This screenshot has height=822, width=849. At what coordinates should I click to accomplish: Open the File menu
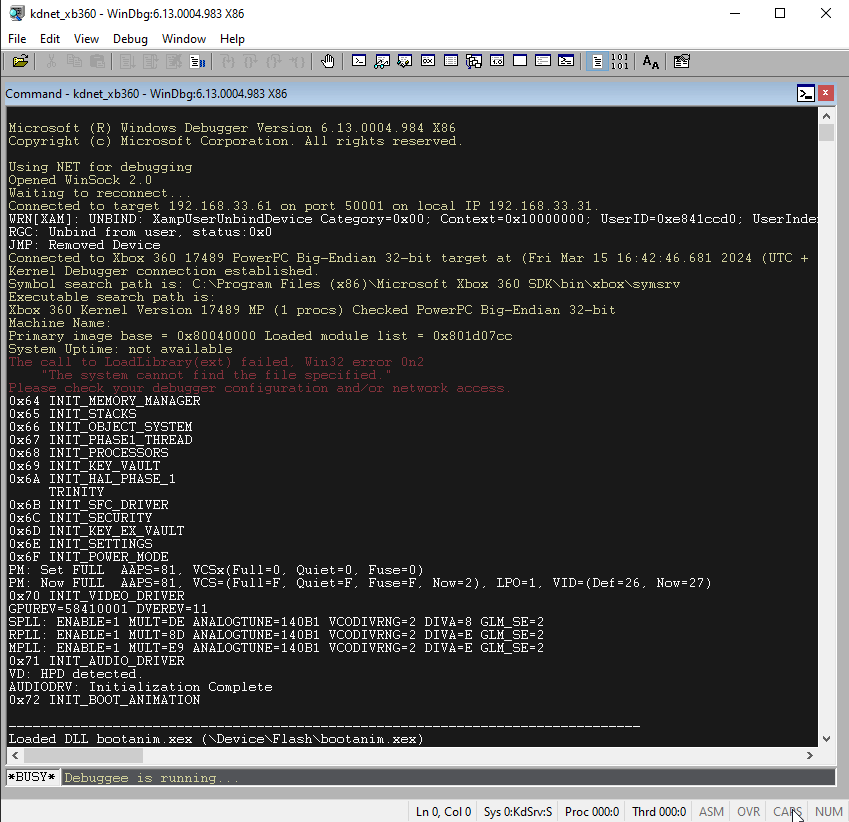(x=17, y=39)
